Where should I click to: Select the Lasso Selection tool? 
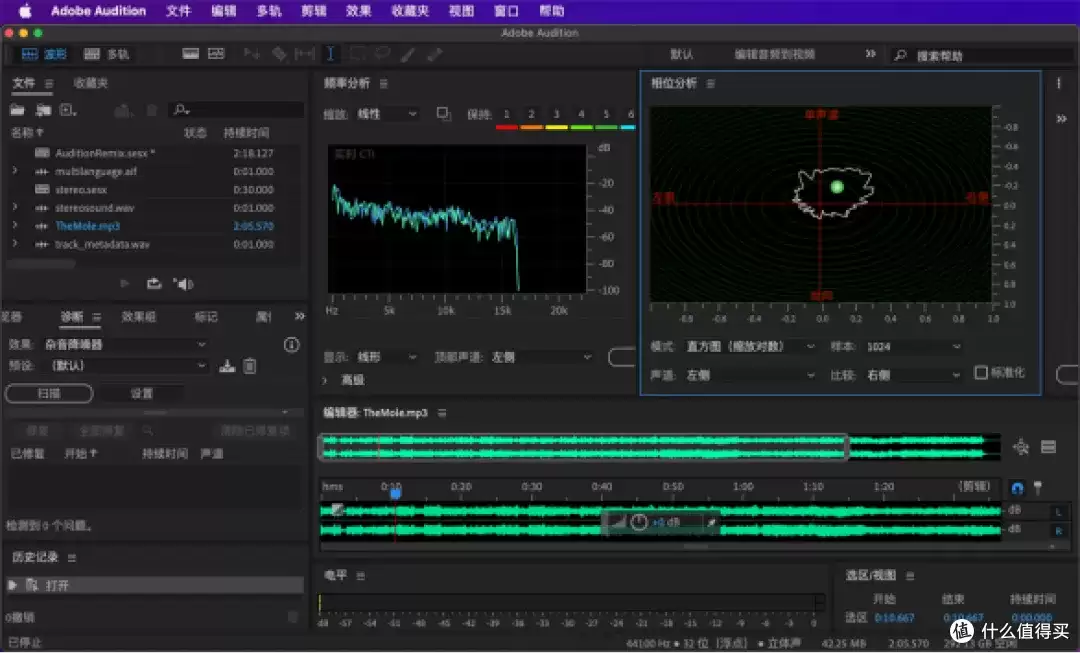tap(382, 54)
